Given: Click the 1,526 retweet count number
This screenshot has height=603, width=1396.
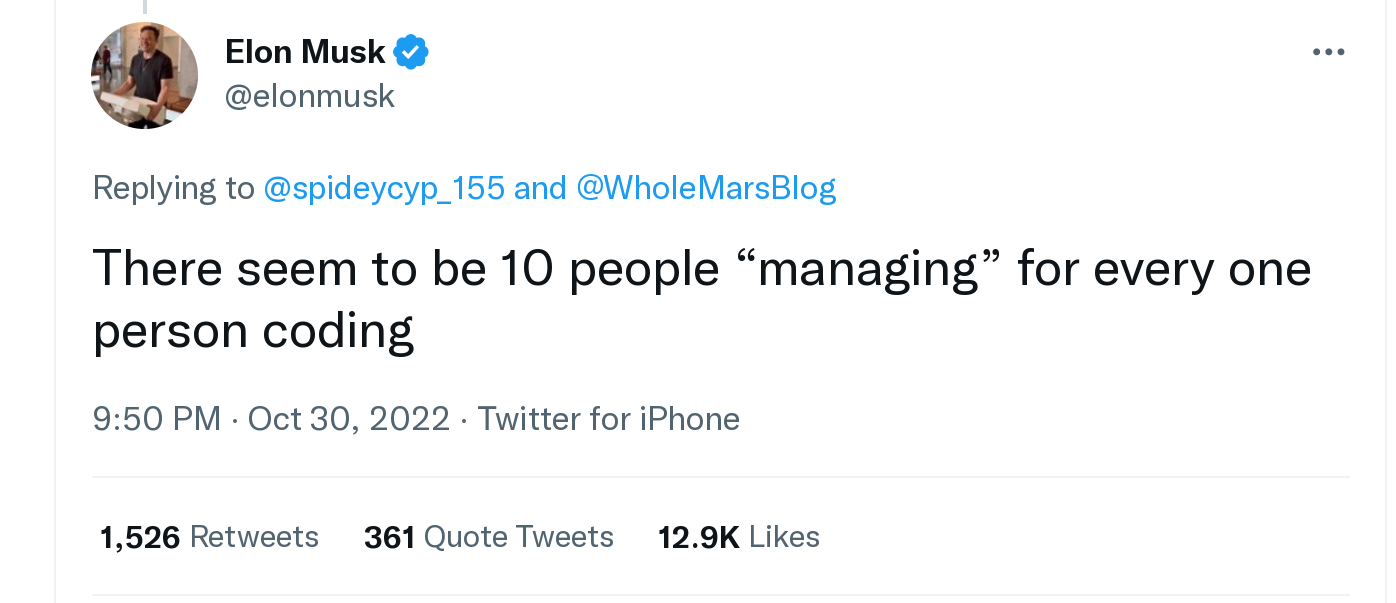Looking at the screenshot, I should (x=140, y=537).
